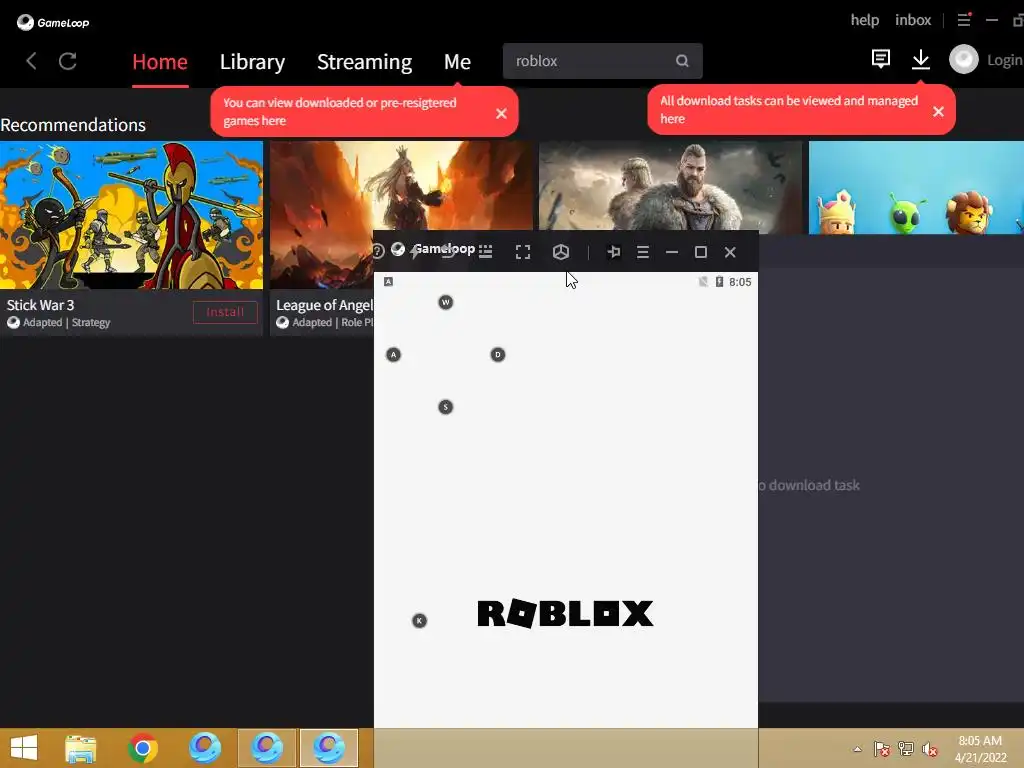The width and height of the screenshot is (1024, 768).
Task: Open the Stumble Guys style banner
Action: point(916,187)
